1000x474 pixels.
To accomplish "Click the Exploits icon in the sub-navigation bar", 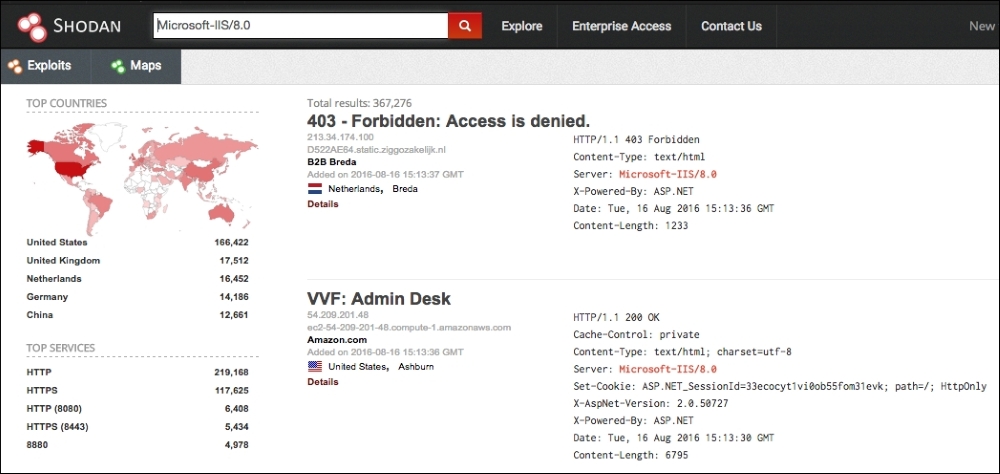I will pos(15,66).
